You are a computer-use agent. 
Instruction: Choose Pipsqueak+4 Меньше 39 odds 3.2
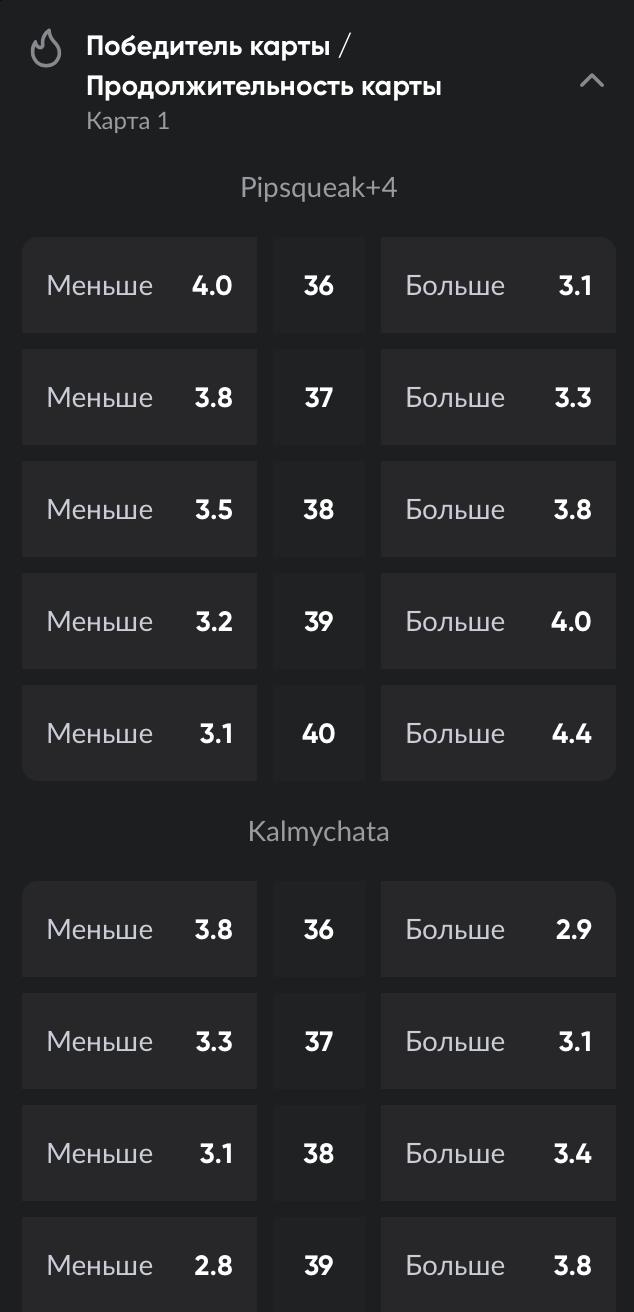tap(139, 622)
